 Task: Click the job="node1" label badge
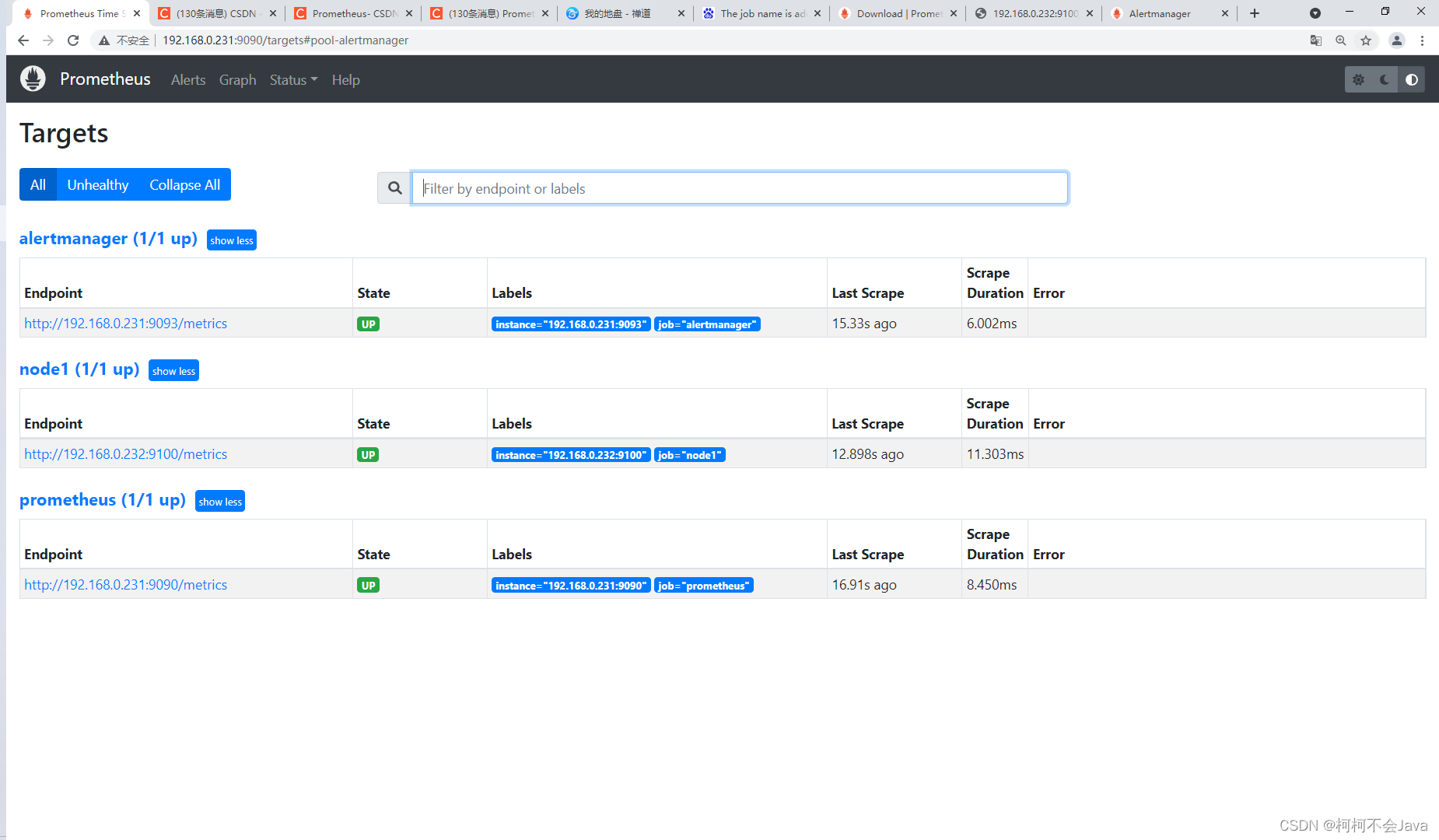click(x=690, y=455)
